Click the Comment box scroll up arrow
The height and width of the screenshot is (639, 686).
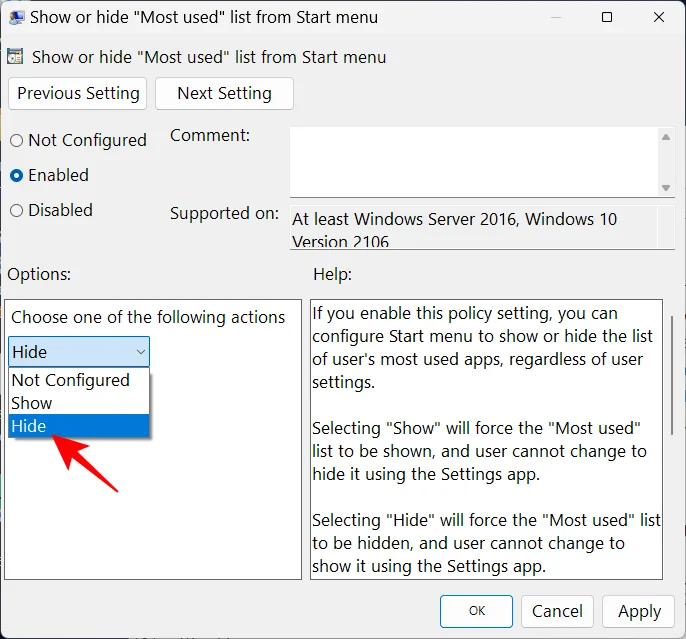pyautogui.click(x=666, y=137)
